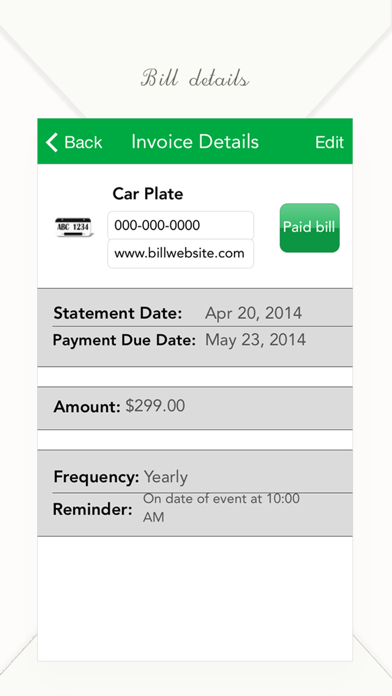The height and width of the screenshot is (696, 392).
Task: Go back using the Back label
Action: point(83,142)
